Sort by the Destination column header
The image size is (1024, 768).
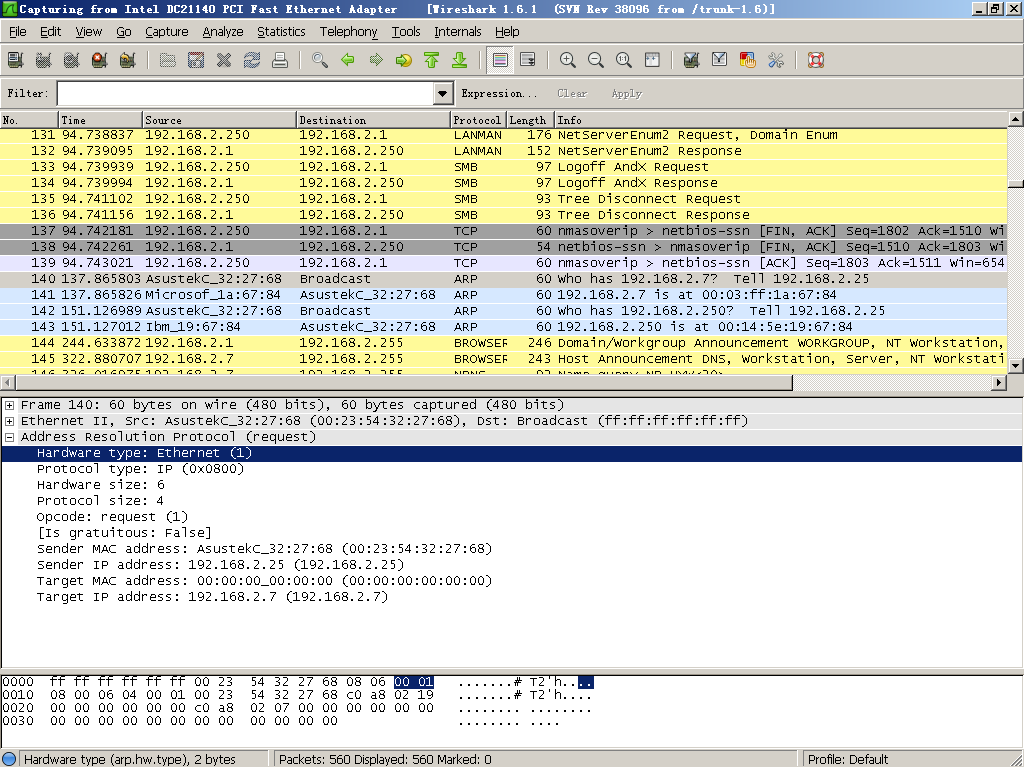click(x=374, y=120)
